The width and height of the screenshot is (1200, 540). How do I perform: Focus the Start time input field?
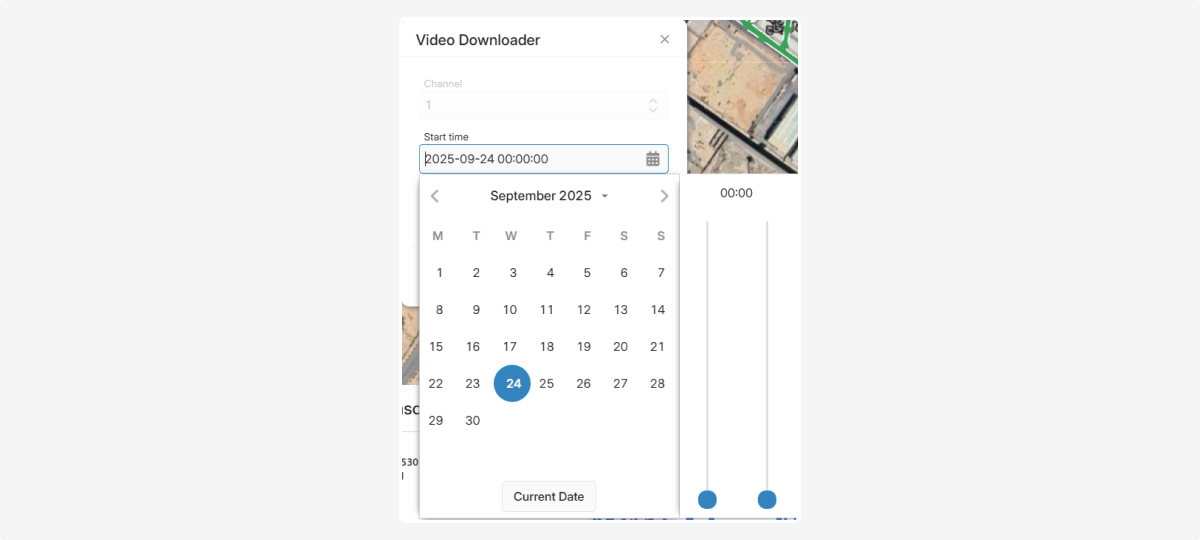pyautogui.click(x=544, y=159)
